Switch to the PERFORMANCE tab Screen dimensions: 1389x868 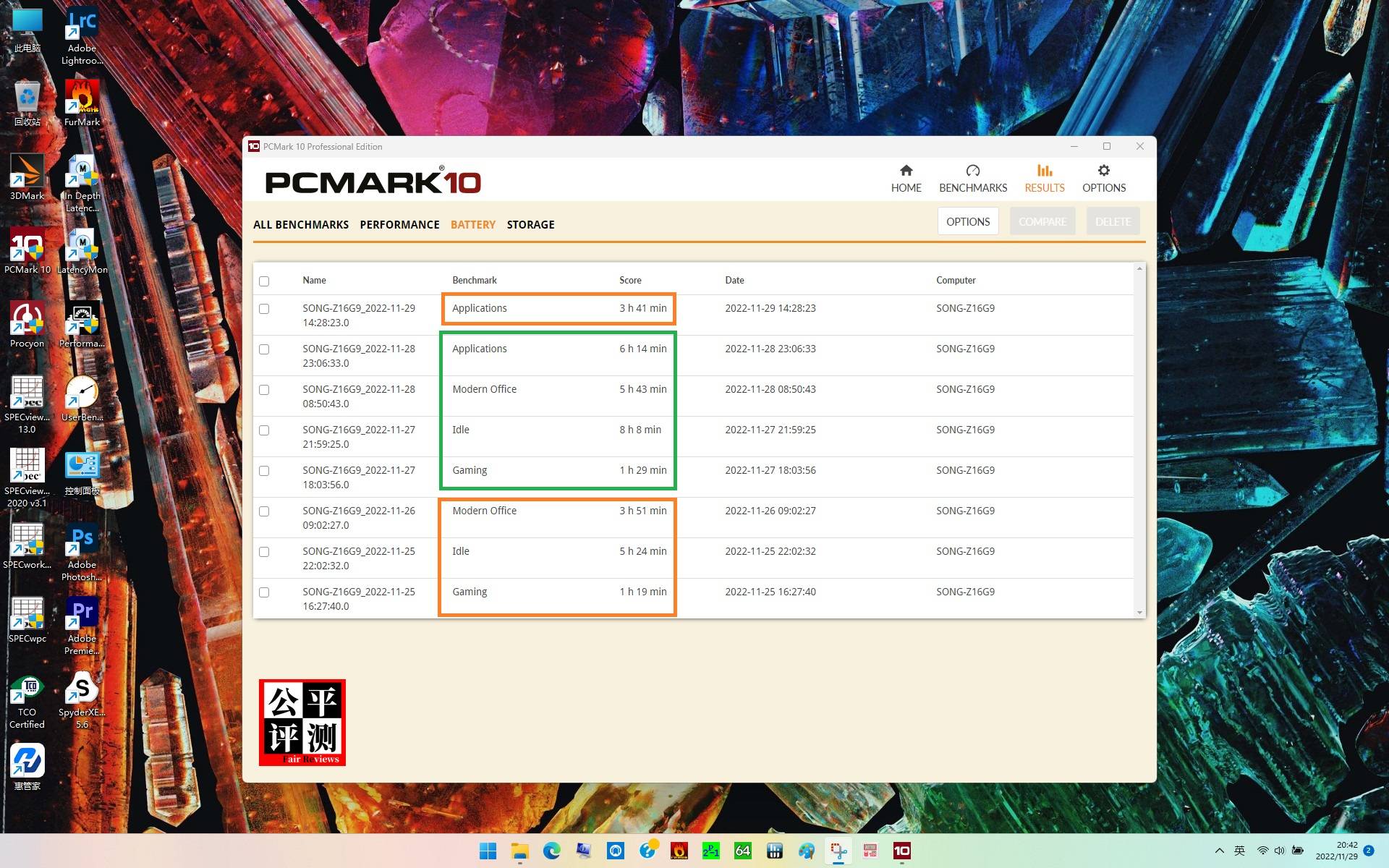pos(399,225)
